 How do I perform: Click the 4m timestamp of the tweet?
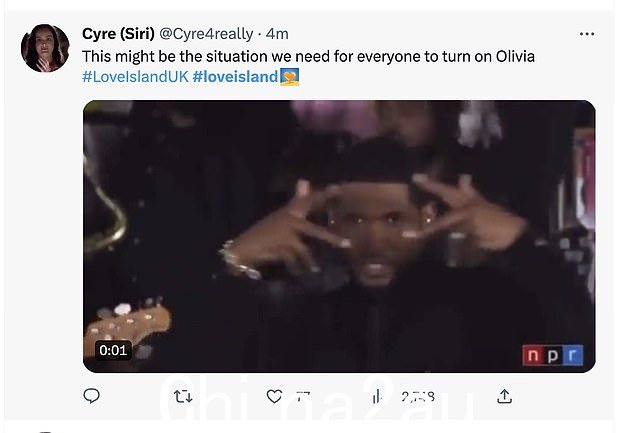(x=277, y=34)
